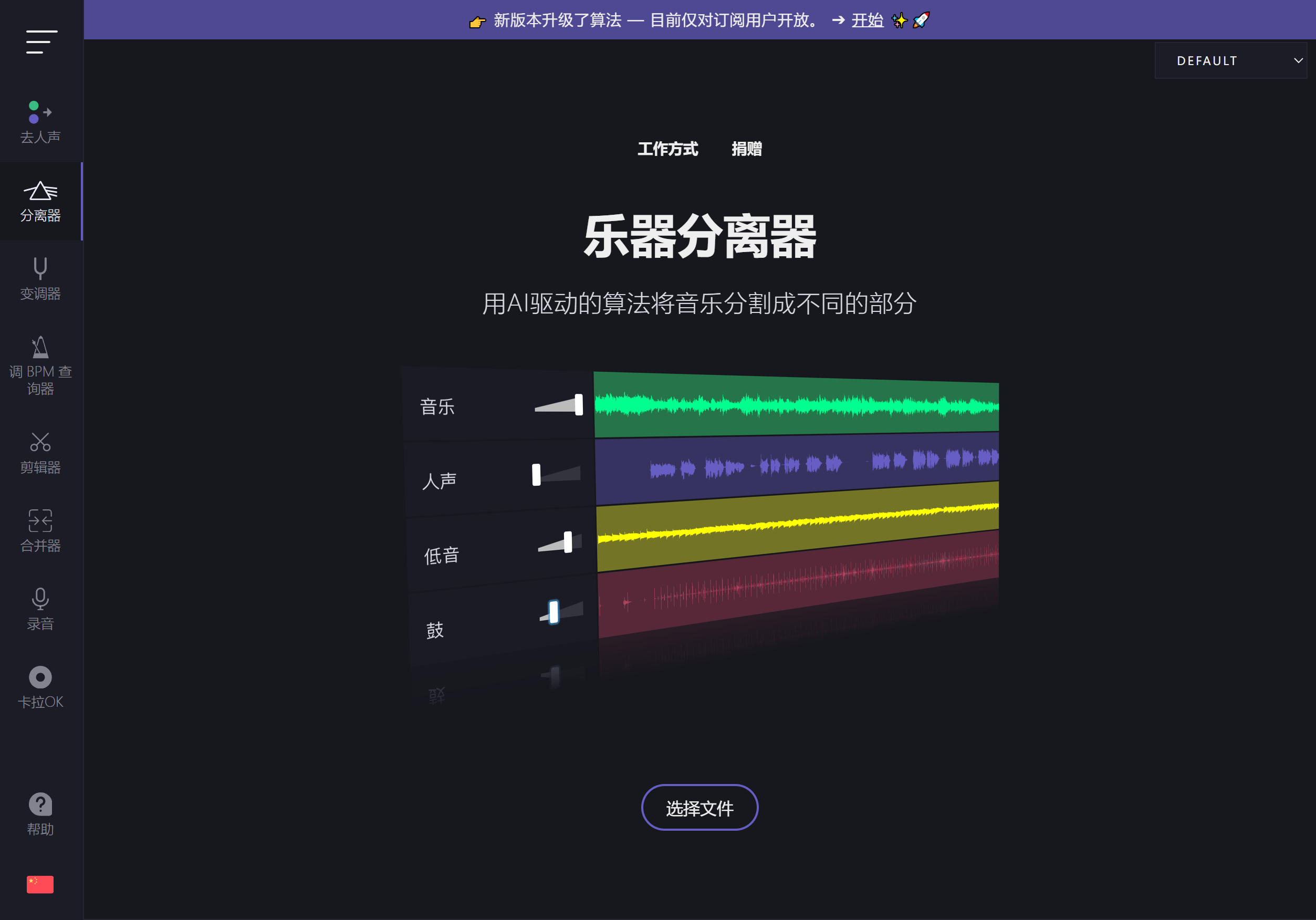Click the subtitle 用AI驱动的算法将音乐分割成不同的部分
The image size is (1316, 920).
pyautogui.click(x=699, y=303)
